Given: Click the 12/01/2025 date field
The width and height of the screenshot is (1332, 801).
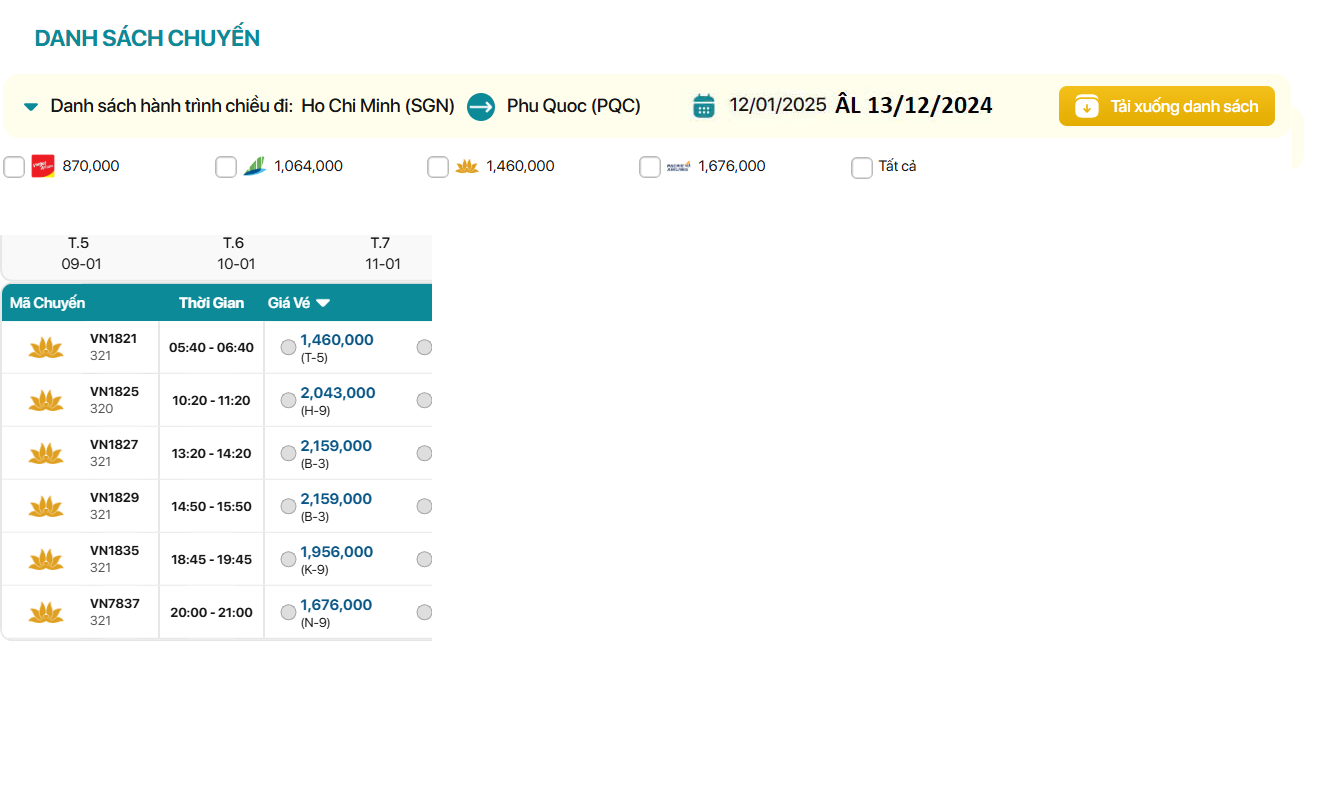Looking at the screenshot, I should pyautogui.click(x=777, y=105).
